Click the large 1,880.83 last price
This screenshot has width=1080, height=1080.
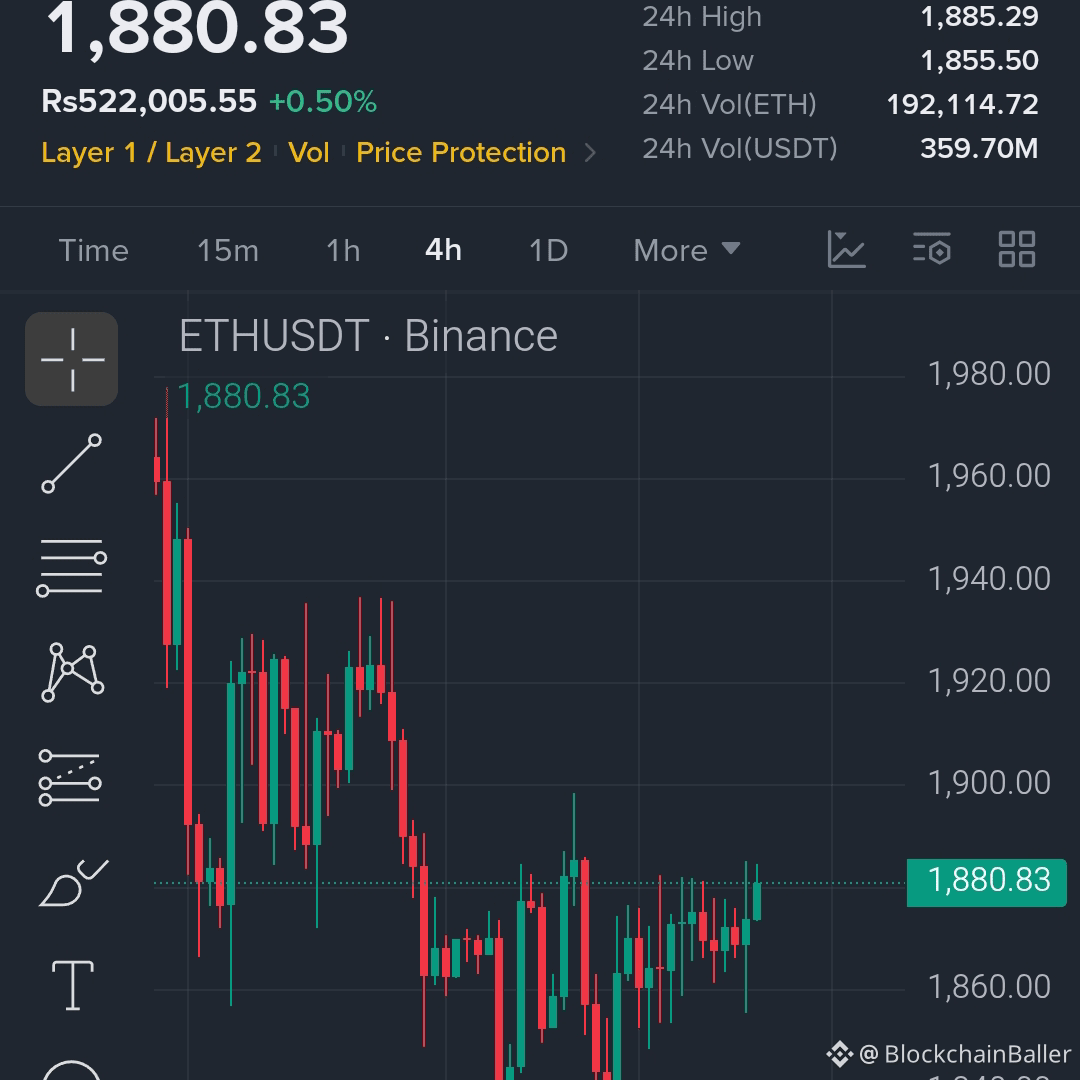point(197,29)
